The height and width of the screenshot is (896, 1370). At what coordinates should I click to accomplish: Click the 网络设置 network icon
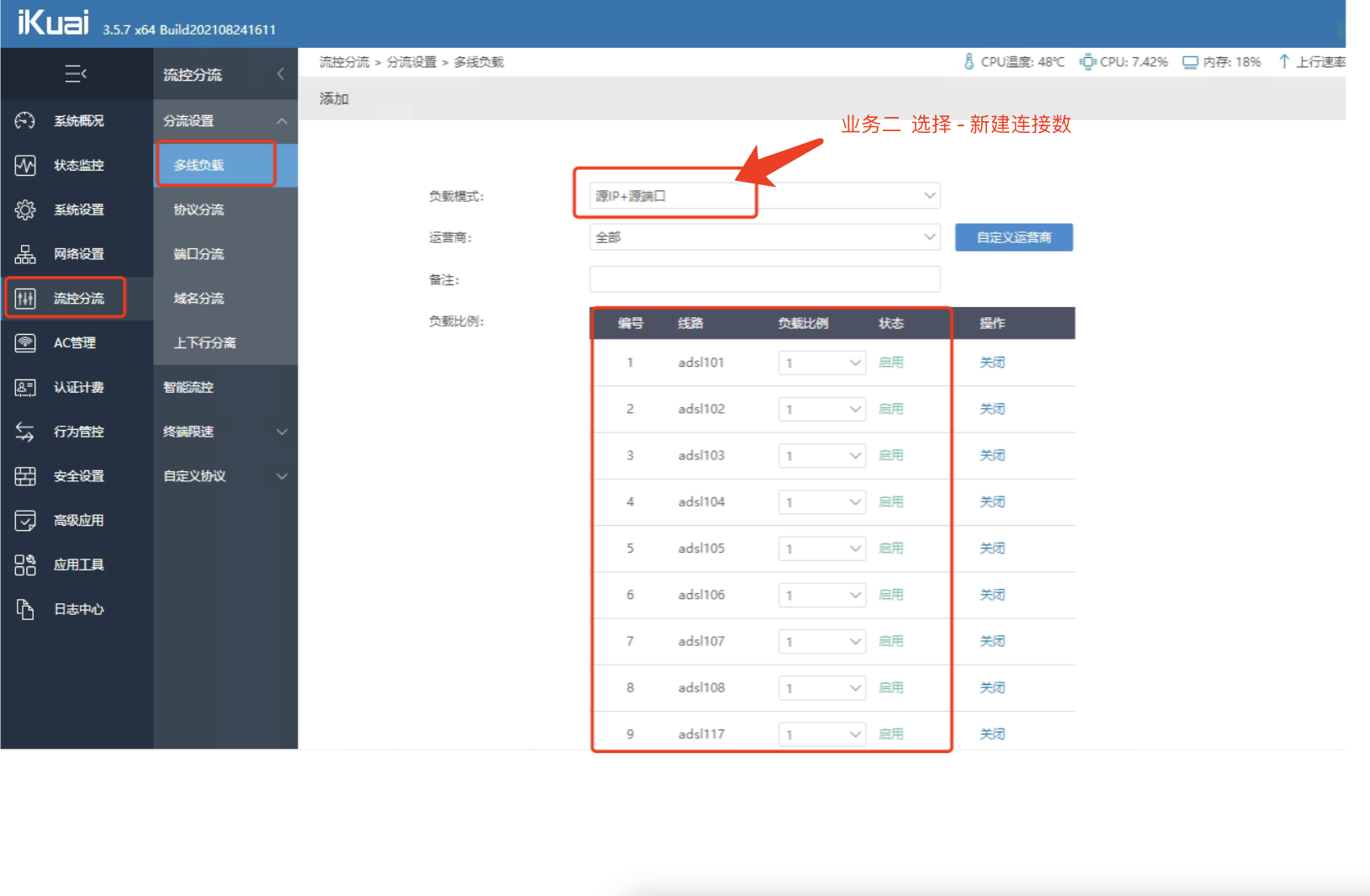[x=25, y=254]
